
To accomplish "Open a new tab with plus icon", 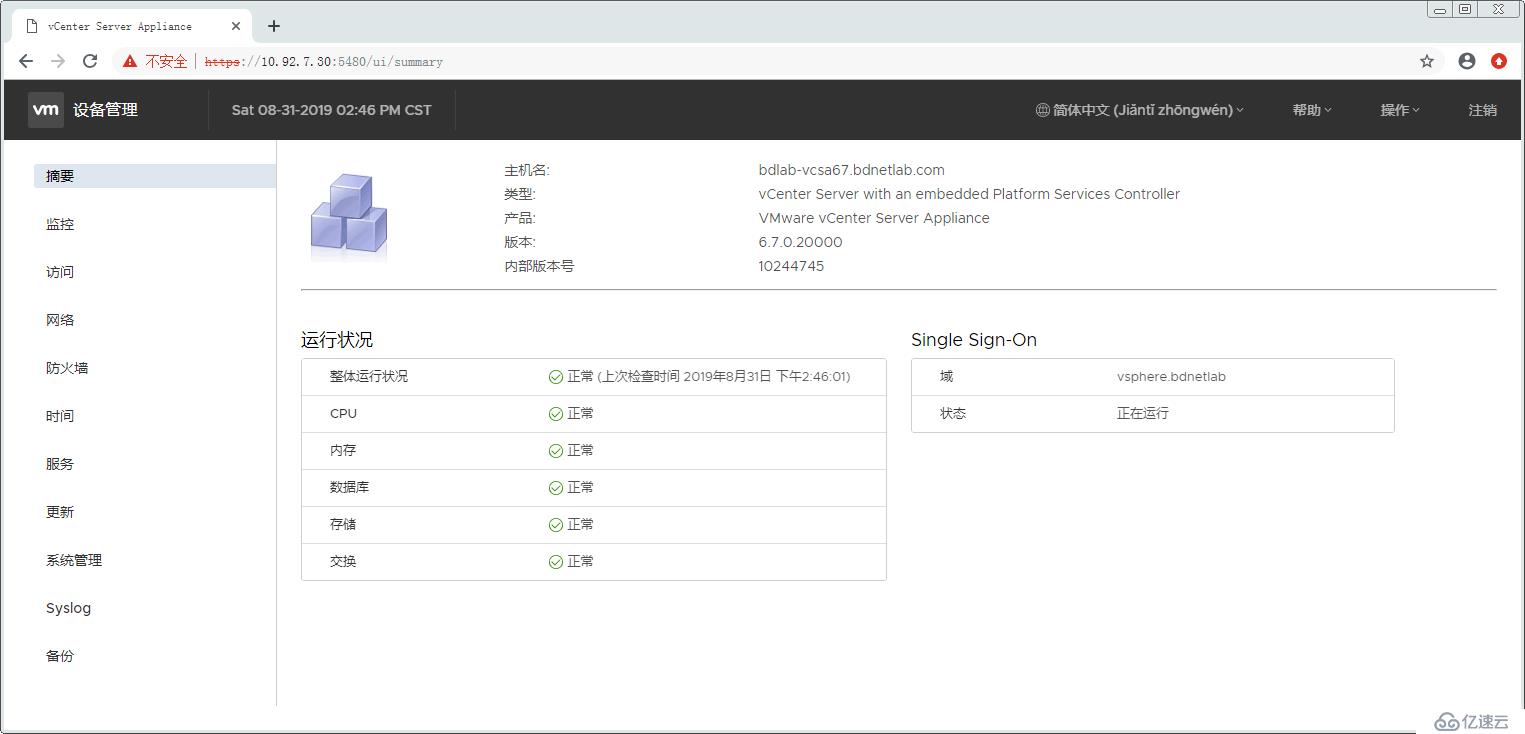I will pos(274,26).
